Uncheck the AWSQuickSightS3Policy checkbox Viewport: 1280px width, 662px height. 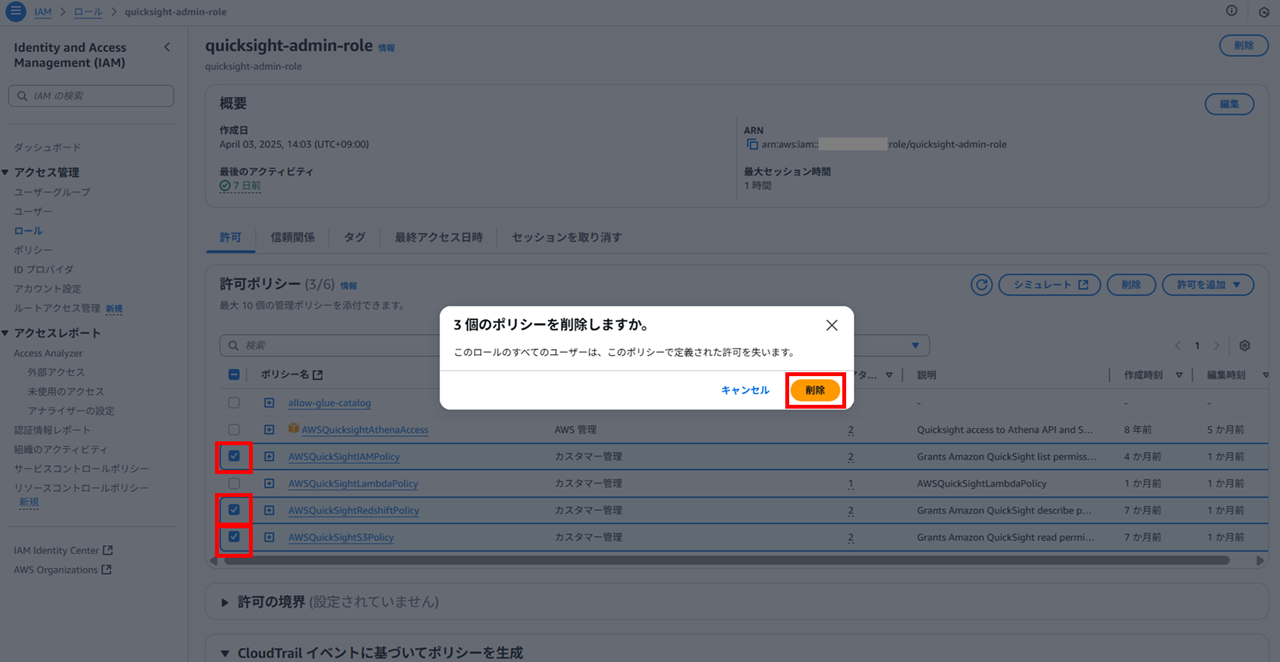(234, 537)
